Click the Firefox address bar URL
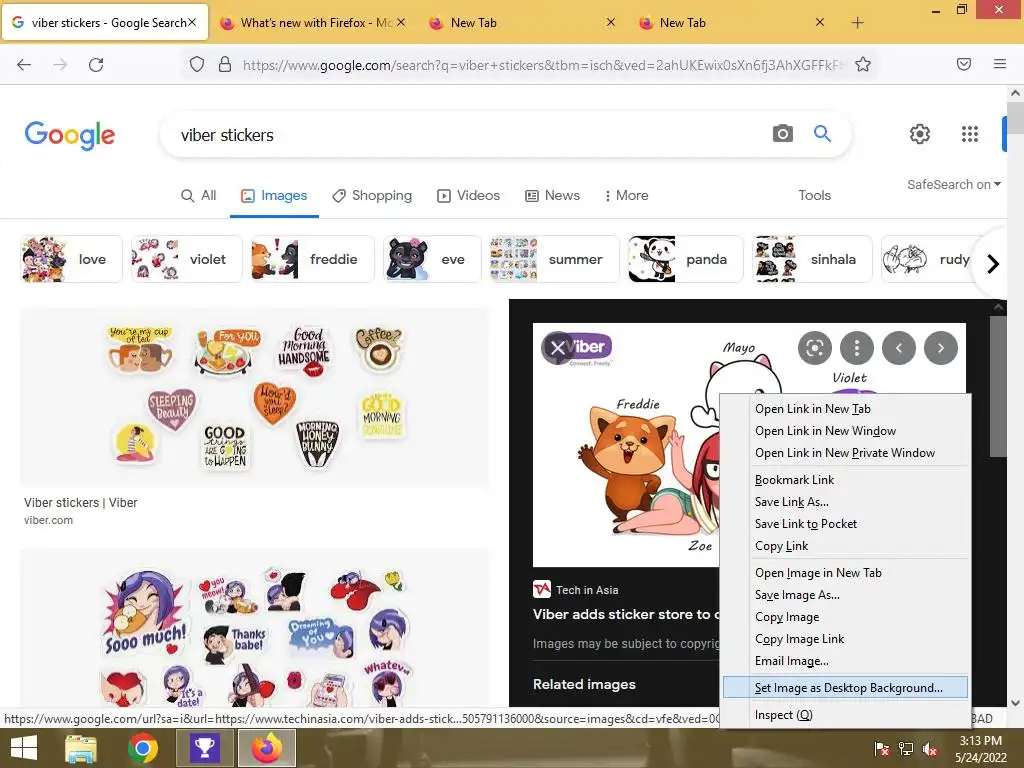1024x768 pixels. click(x=542, y=65)
